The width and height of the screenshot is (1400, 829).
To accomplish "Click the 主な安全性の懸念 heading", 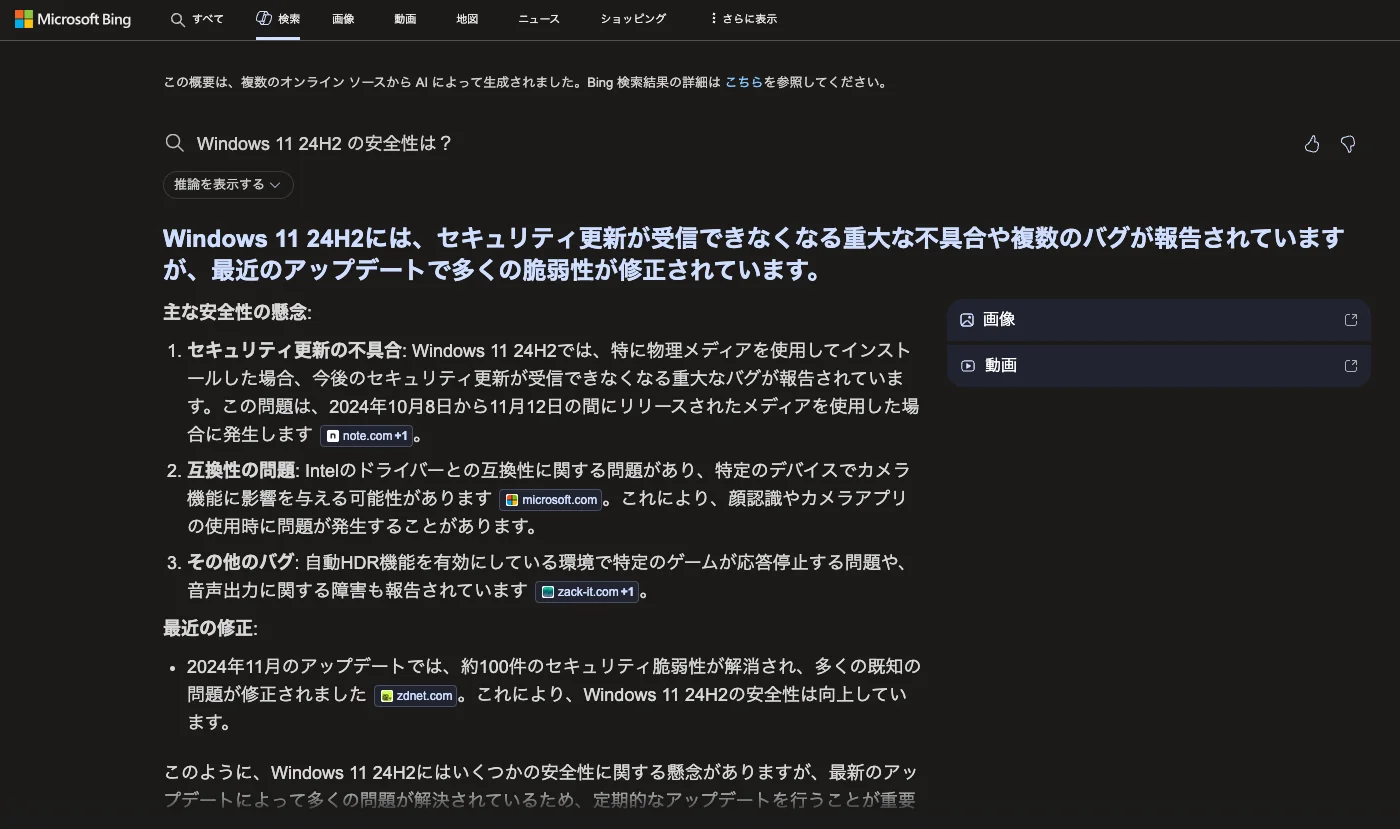I will (236, 312).
